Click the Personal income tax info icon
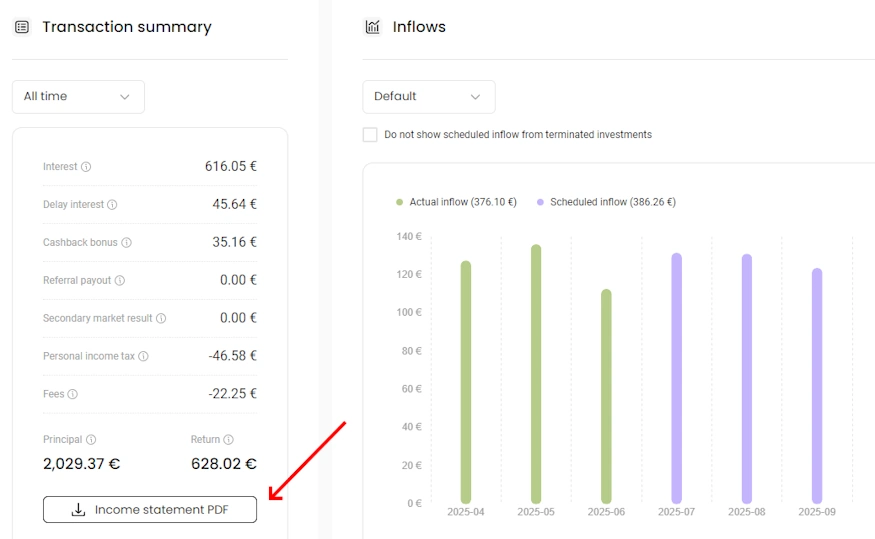The image size is (875, 539). click(143, 357)
